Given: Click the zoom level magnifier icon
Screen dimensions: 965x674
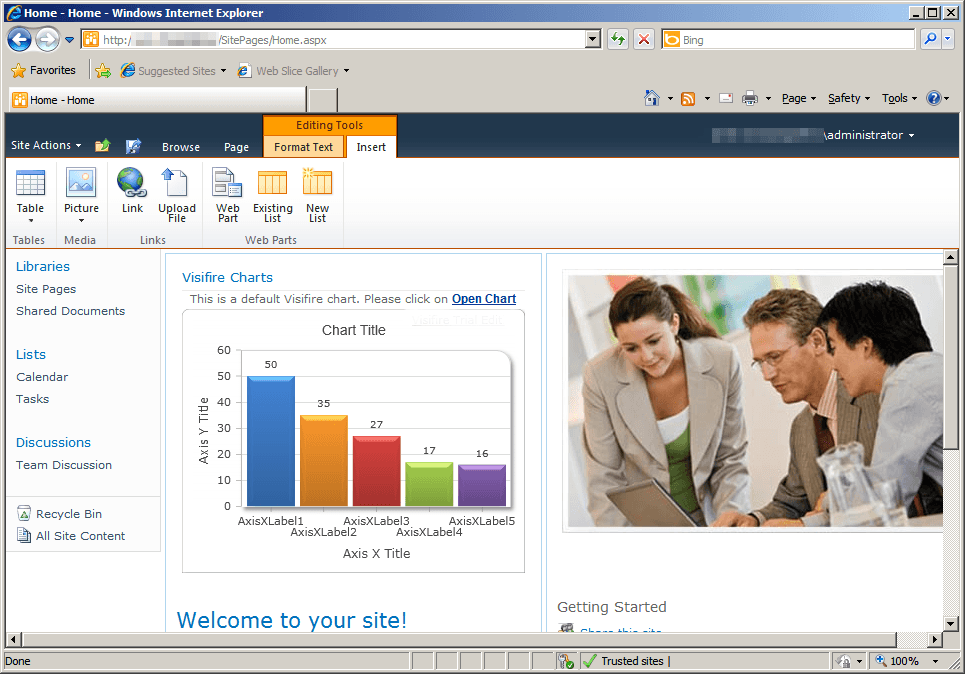Looking at the screenshot, I should click(881, 660).
